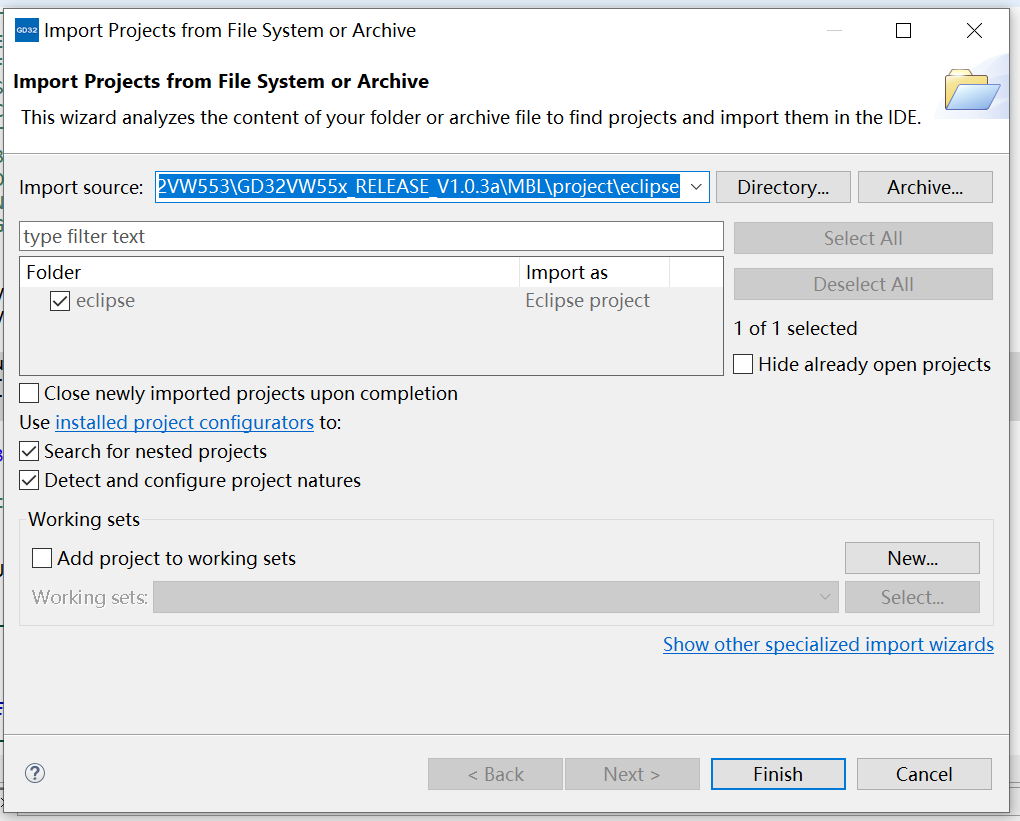Toggle the eclipse folder checkbox

pyautogui.click(x=60, y=301)
